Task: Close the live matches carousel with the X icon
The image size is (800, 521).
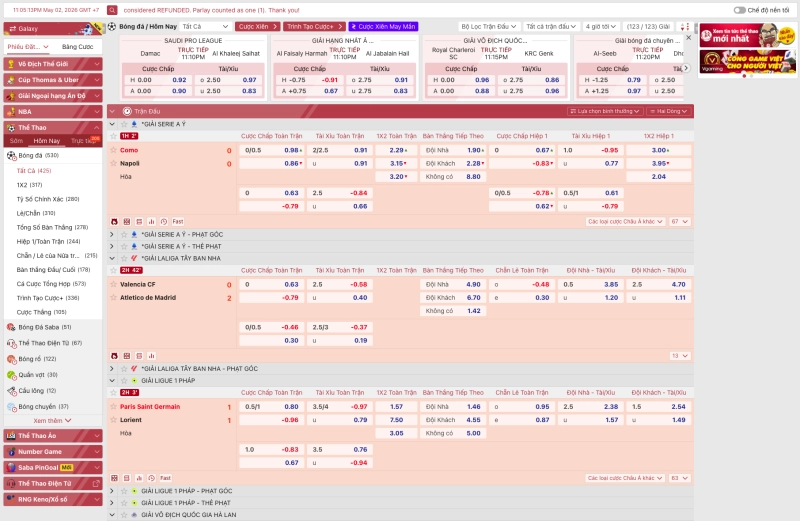Action: tap(688, 38)
